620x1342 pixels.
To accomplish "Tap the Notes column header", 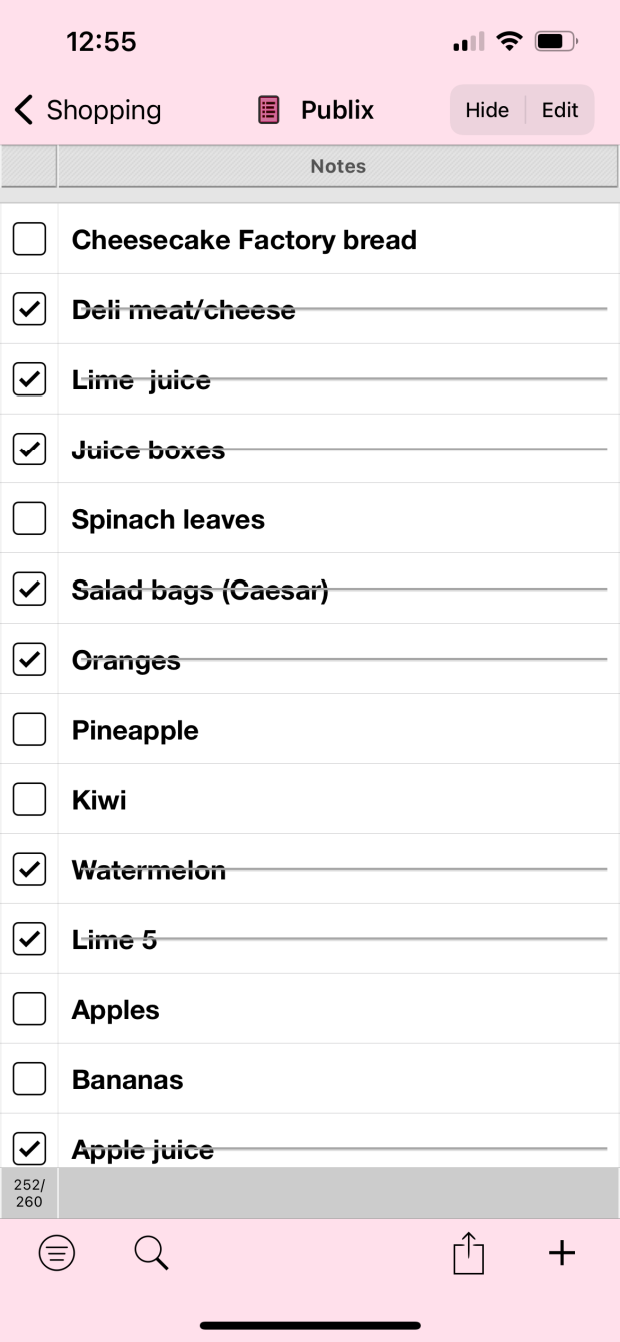I will 338,166.
